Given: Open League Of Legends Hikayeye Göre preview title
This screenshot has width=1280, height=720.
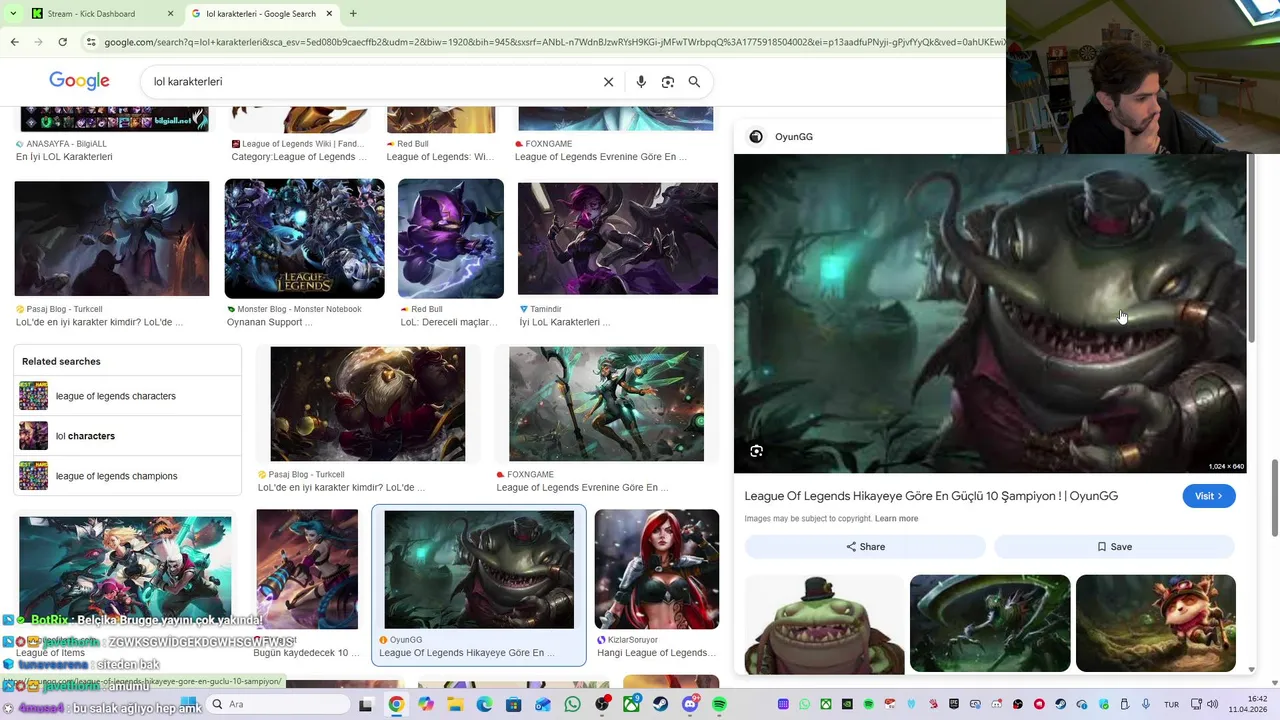Looking at the screenshot, I should click(x=931, y=496).
